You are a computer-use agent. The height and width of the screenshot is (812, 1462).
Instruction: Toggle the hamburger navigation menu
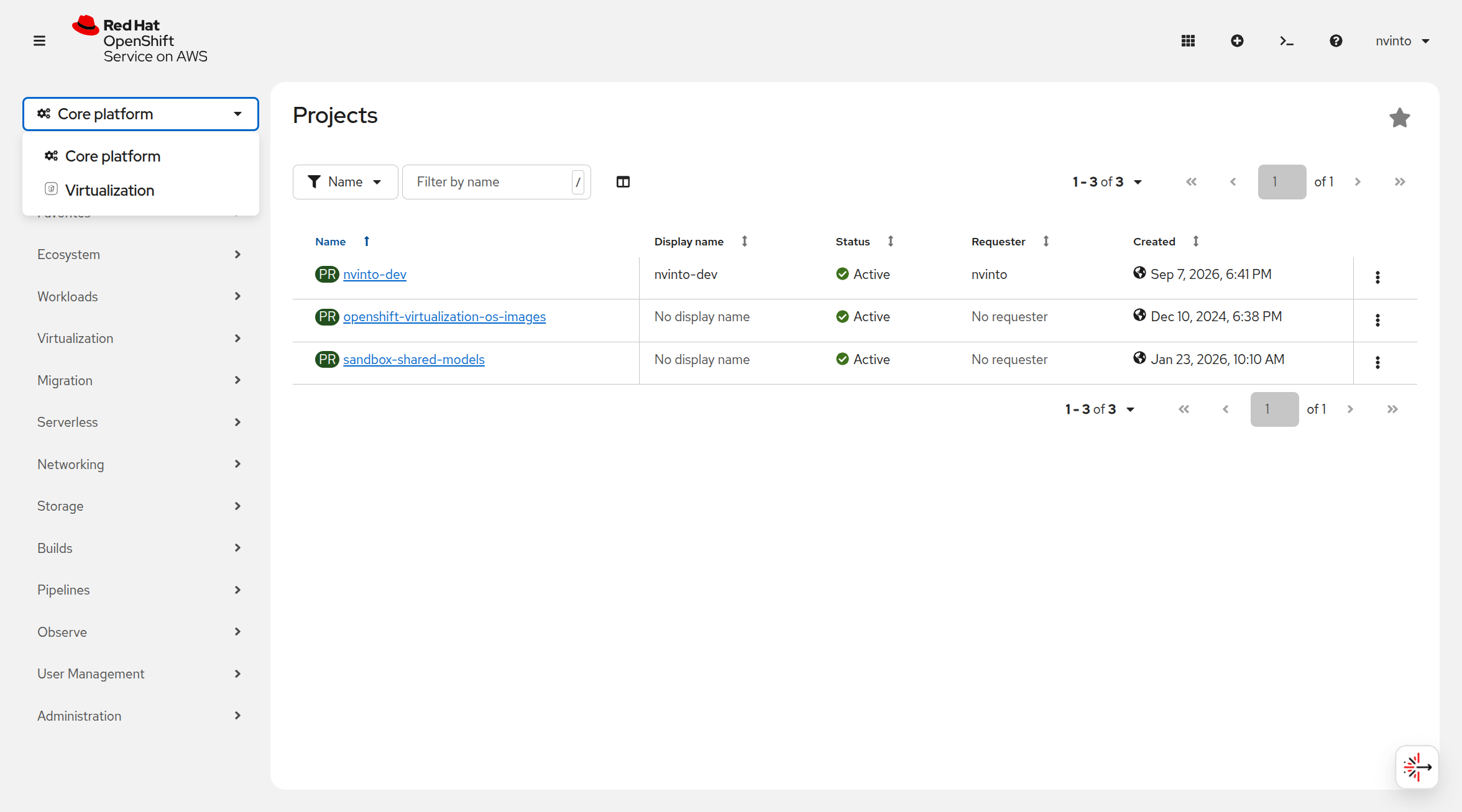tap(39, 41)
